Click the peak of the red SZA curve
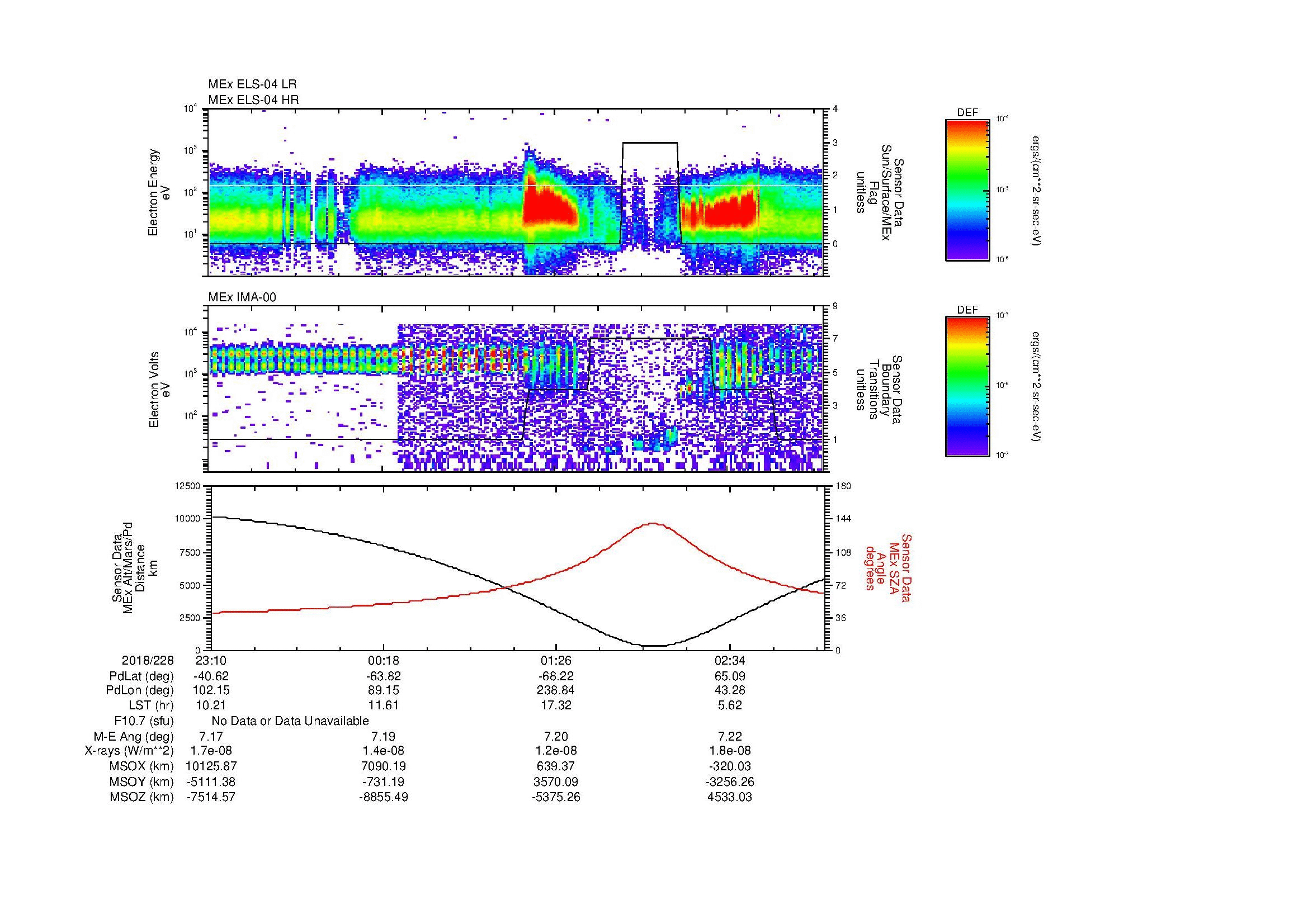The width and height of the screenshot is (1308, 924). [653, 524]
